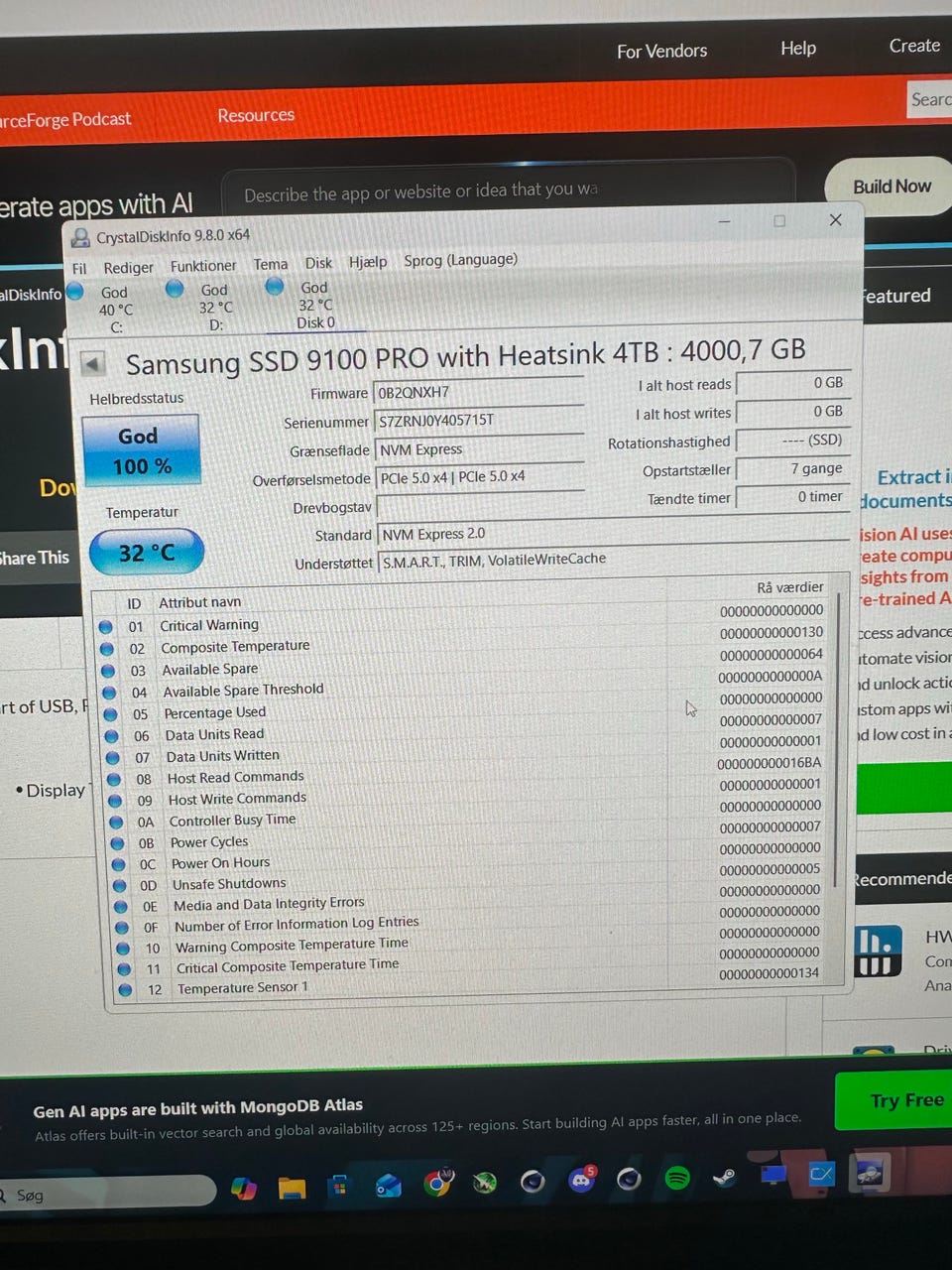Image resolution: width=952 pixels, height=1270 pixels.
Task: Click the status dot for Percentage Used
Action: (x=111, y=714)
